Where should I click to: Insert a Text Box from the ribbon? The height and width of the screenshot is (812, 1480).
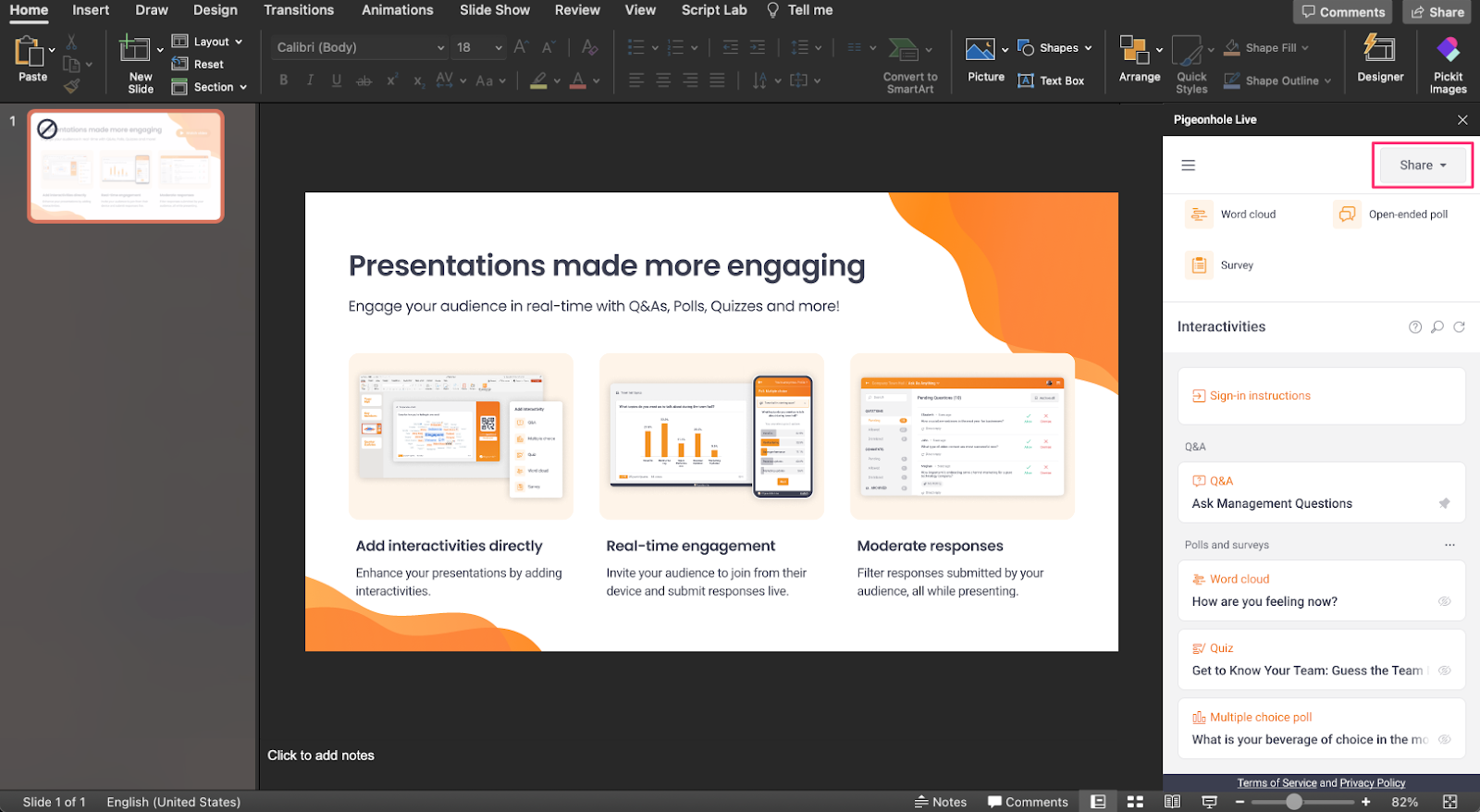(x=1051, y=81)
